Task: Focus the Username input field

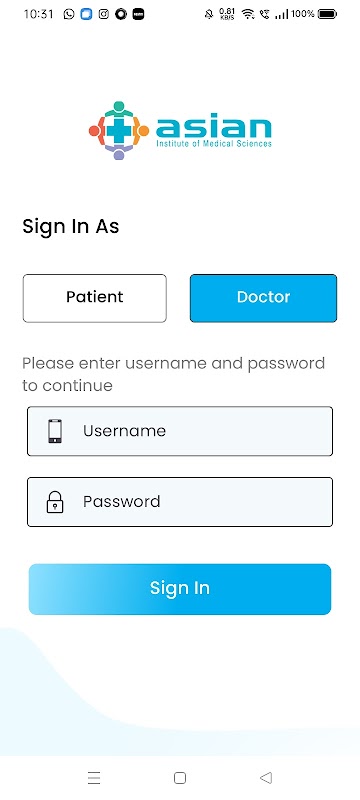Action: [180, 431]
